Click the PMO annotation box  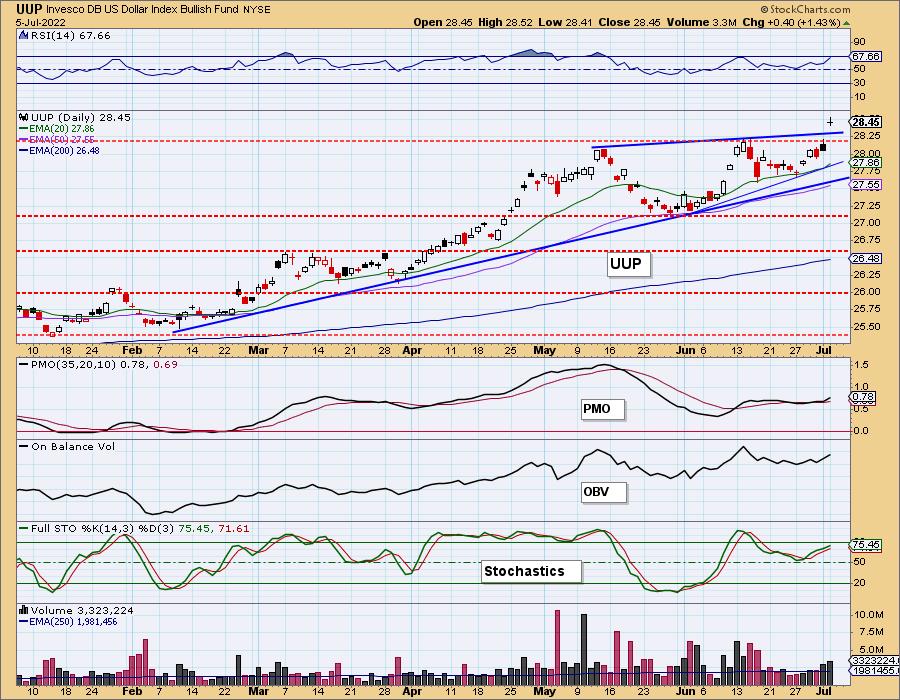pyautogui.click(x=601, y=409)
